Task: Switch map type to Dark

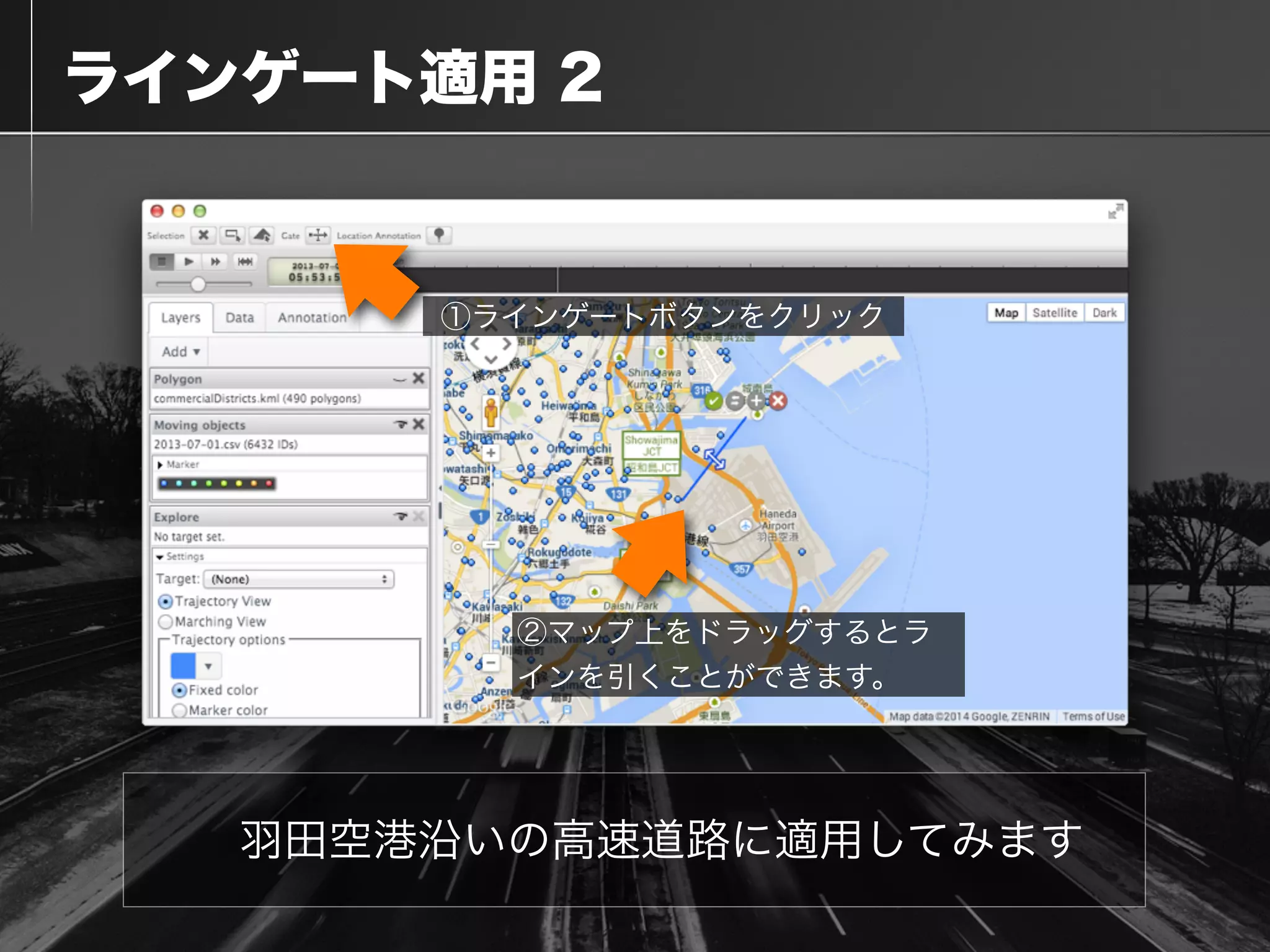Action: click(1104, 313)
